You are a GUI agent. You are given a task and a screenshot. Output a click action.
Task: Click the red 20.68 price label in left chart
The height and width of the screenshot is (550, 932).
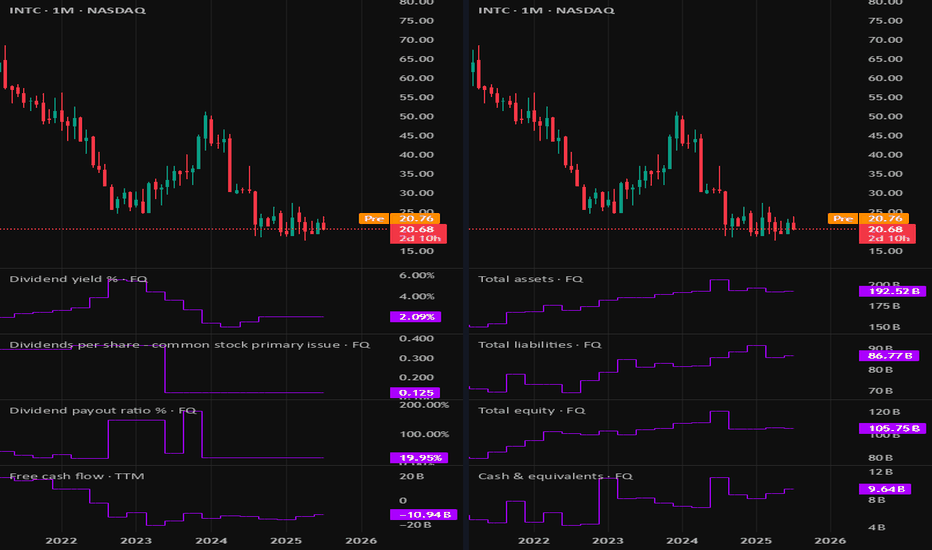(x=418, y=234)
